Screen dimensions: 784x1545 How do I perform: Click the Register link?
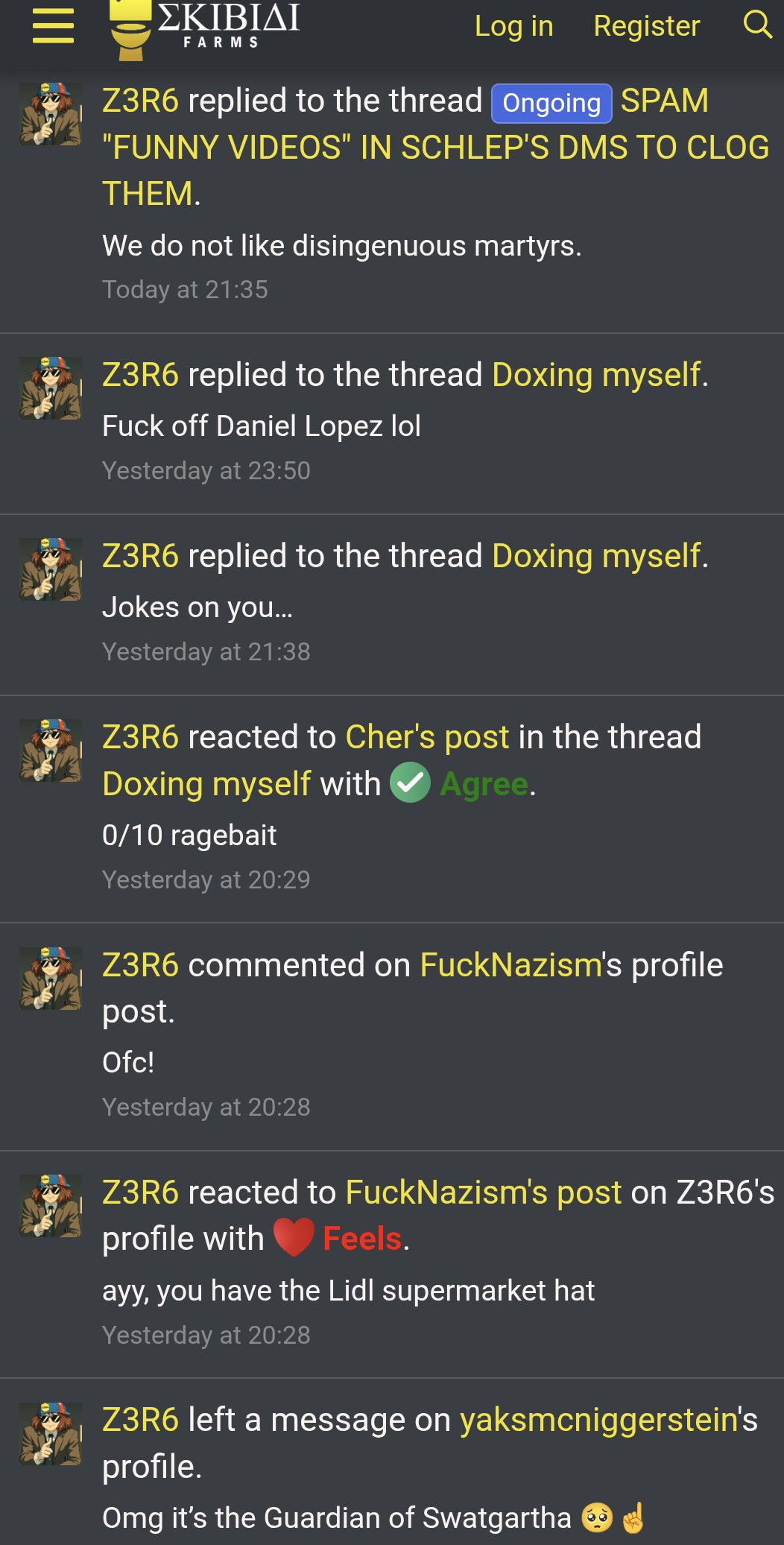point(647,26)
